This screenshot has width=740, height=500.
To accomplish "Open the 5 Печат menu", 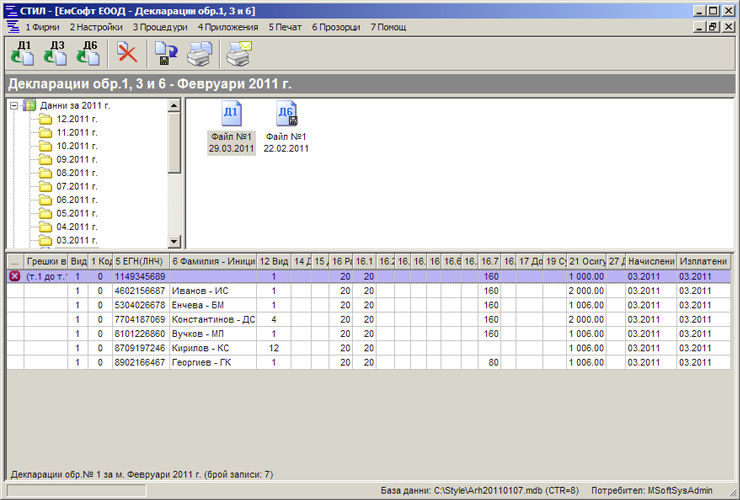I will click(285, 27).
